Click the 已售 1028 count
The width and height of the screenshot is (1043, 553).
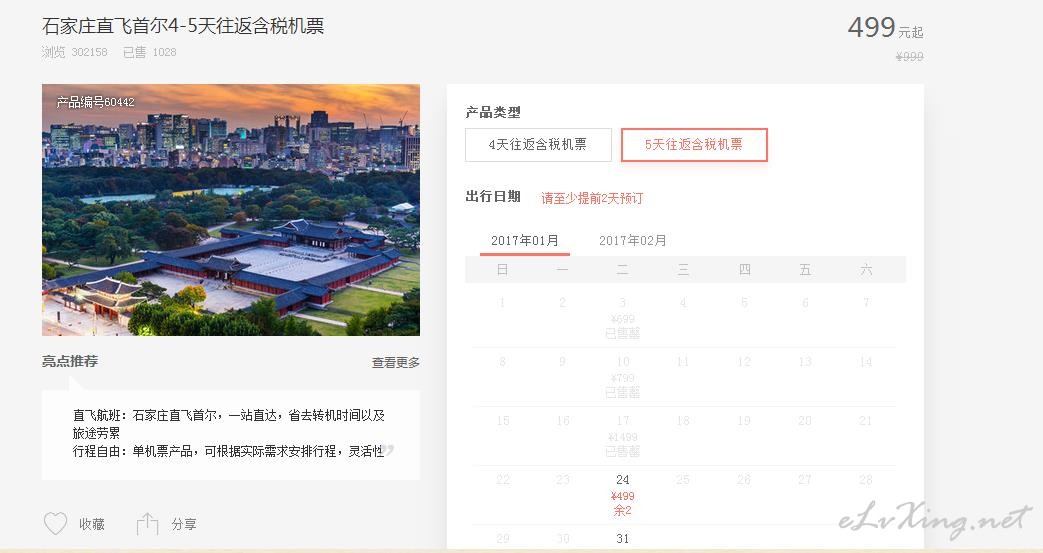pos(150,52)
